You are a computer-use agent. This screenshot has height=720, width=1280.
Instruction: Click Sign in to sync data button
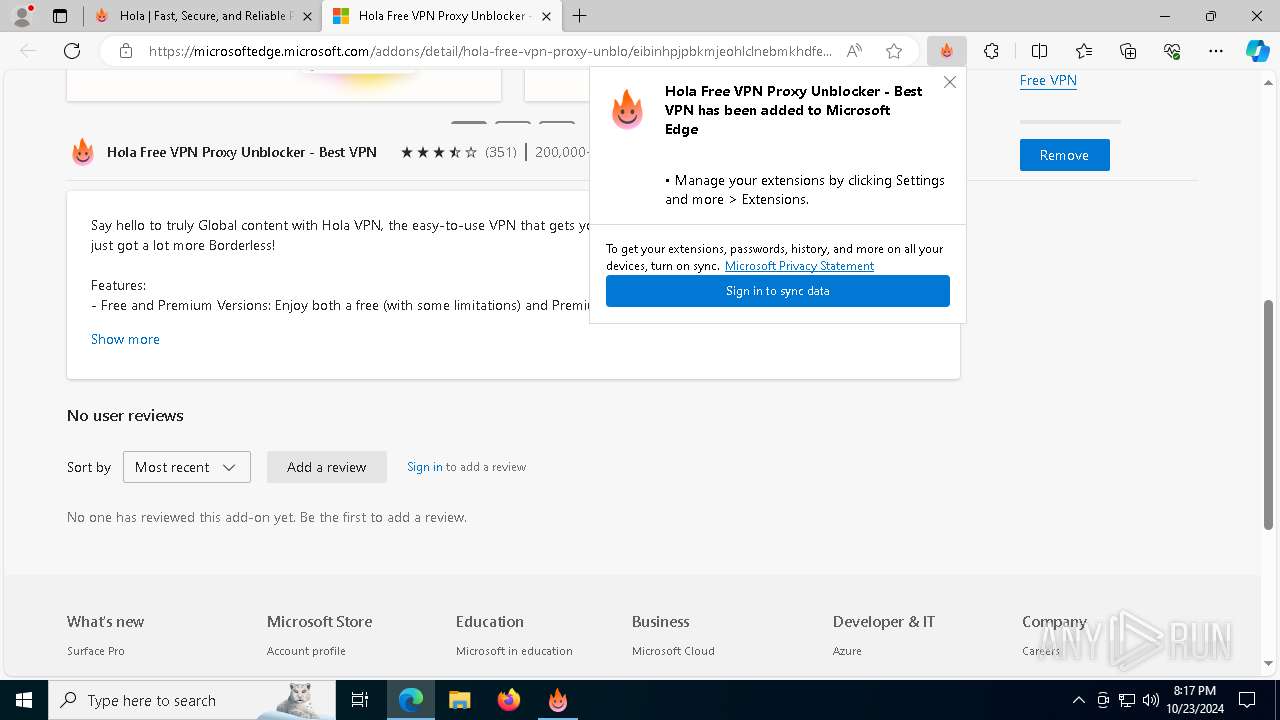click(x=778, y=291)
